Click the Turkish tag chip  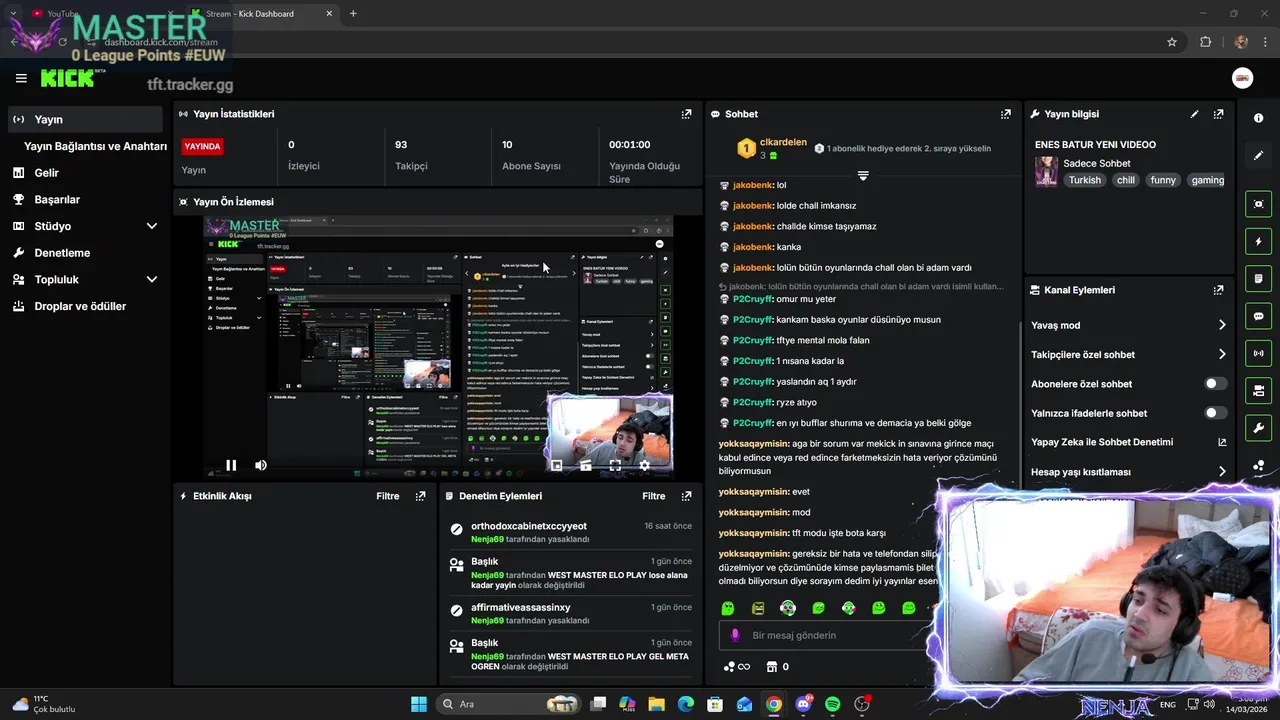coord(1084,180)
